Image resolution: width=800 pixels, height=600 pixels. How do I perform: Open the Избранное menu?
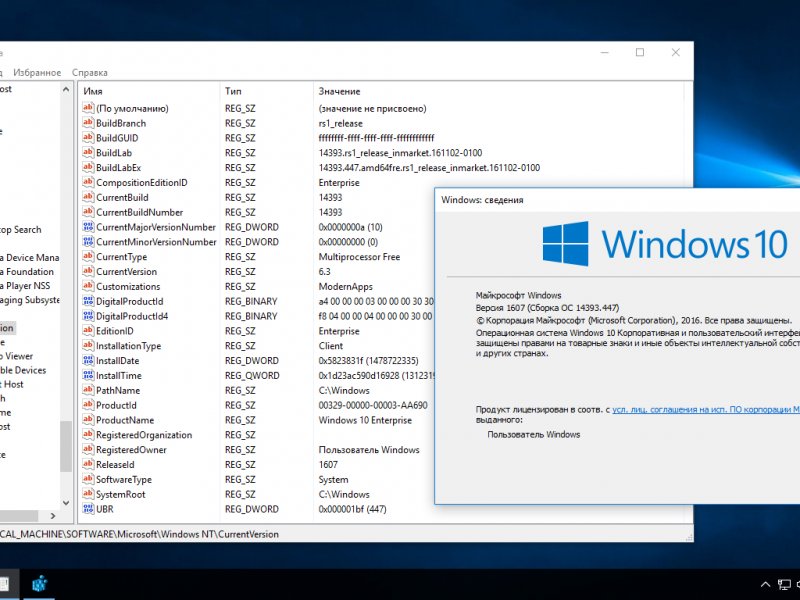(x=37, y=72)
